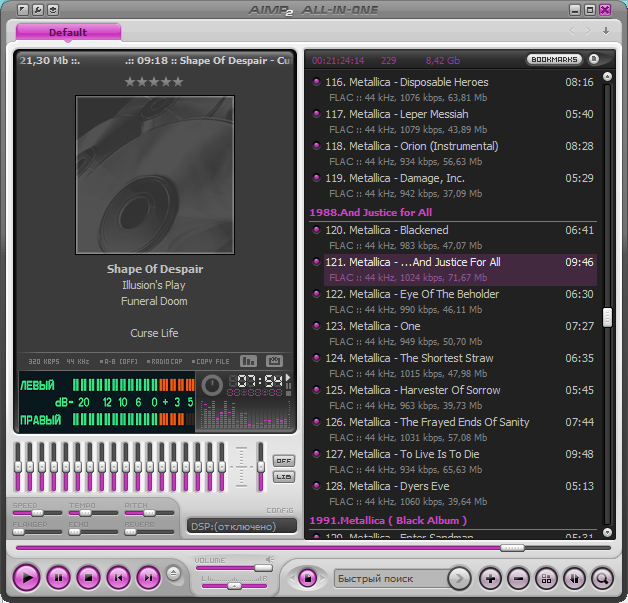
Task: Click the SPEED slider handle
Action: click(37, 513)
